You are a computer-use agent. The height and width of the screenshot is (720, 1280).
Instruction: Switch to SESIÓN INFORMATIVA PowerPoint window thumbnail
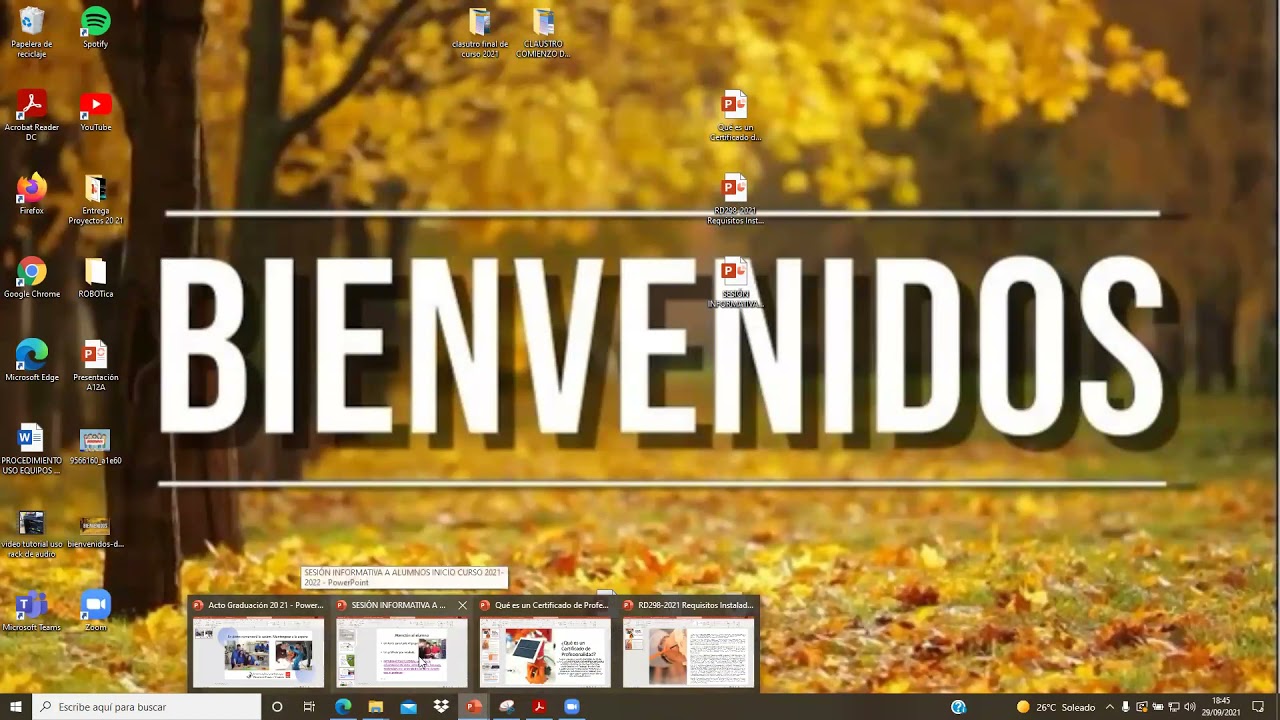point(401,642)
